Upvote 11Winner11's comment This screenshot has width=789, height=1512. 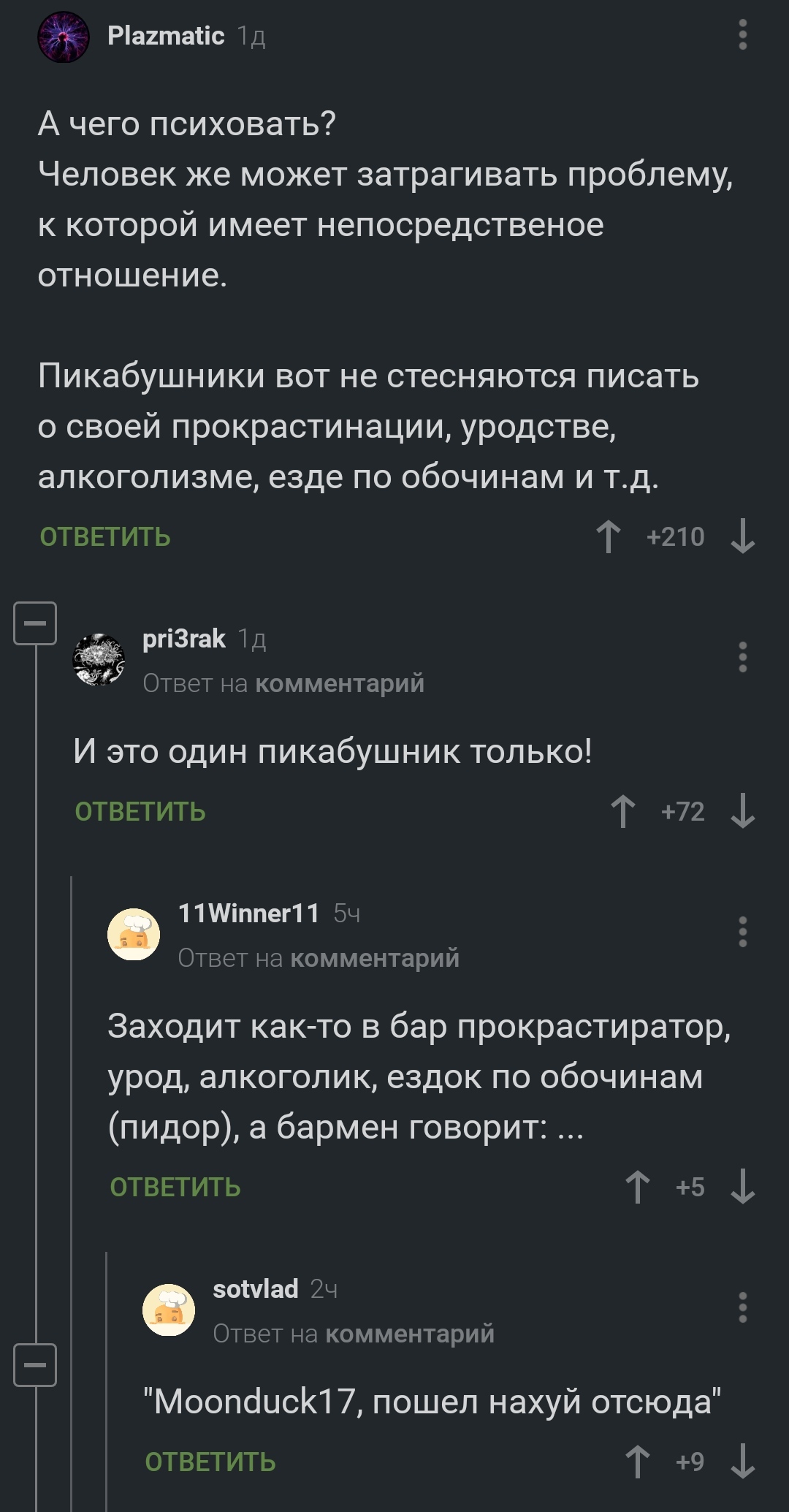click(637, 1187)
